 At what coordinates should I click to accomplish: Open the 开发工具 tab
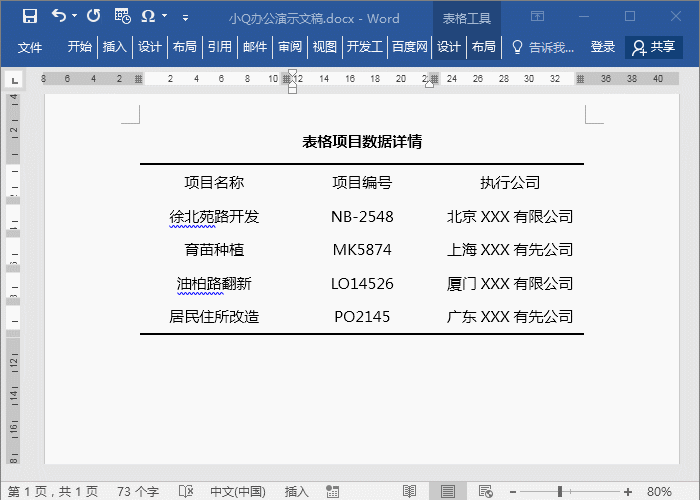364,47
